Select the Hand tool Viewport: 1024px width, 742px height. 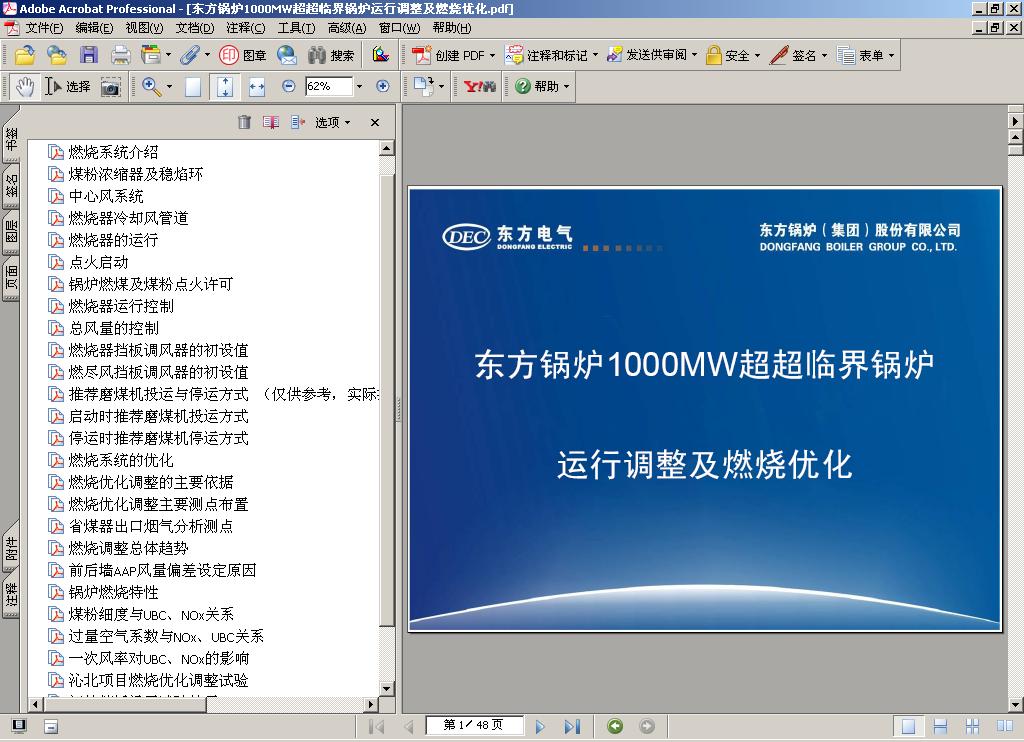(x=25, y=86)
